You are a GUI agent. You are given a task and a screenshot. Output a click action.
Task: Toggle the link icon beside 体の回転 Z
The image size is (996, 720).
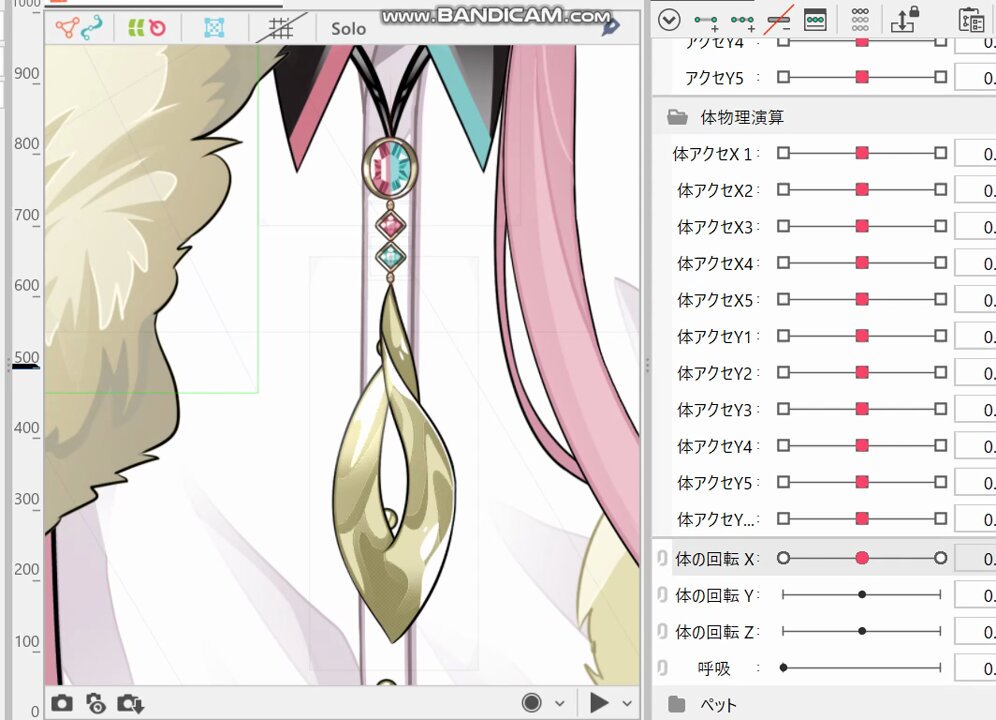tap(662, 631)
